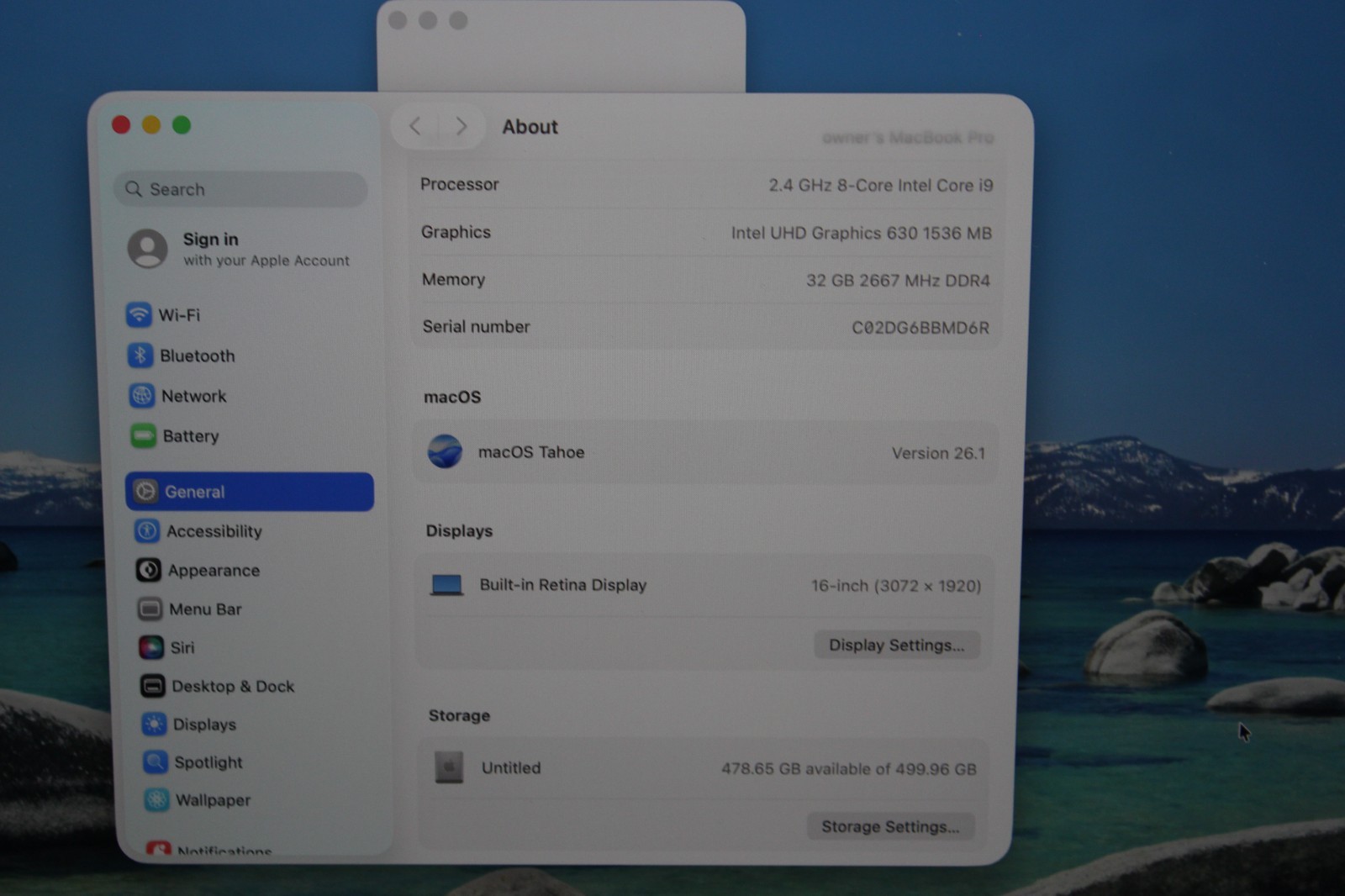
Task: Choose the Battery icon in sidebar
Action: [144, 435]
